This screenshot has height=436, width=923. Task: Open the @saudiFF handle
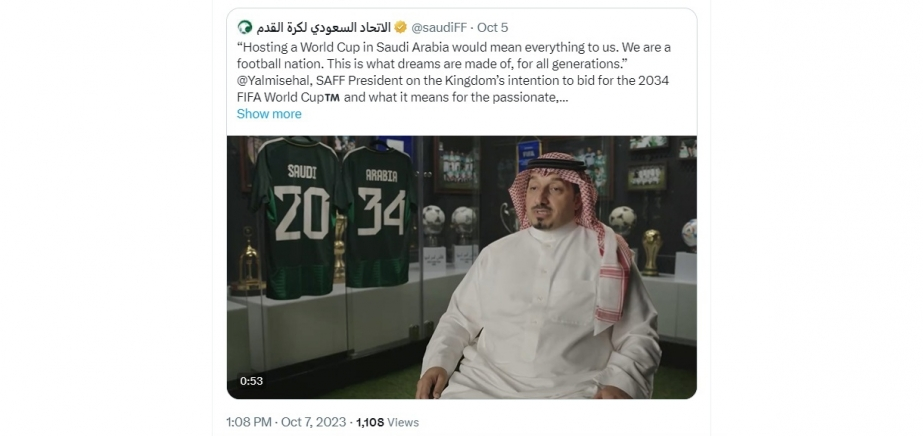(x=439, y=28)
